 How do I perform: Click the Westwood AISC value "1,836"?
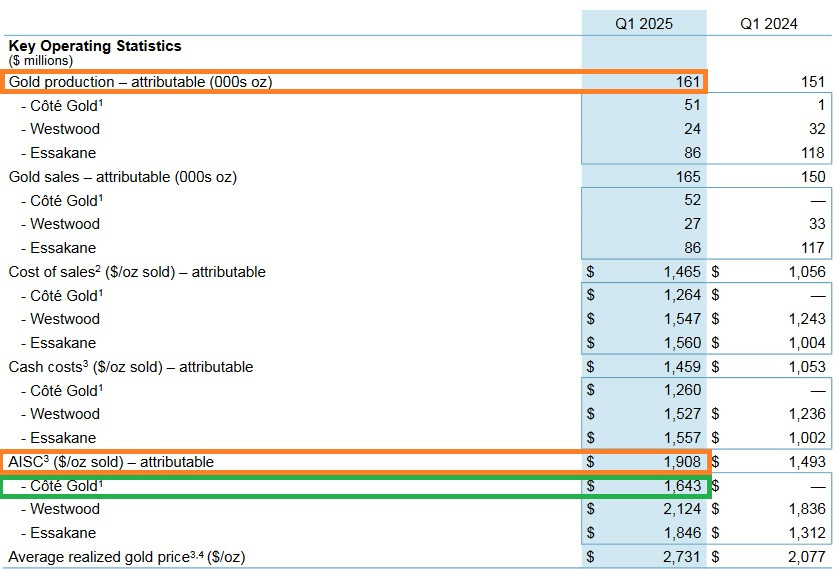pyautogui.click(x=807, y=509)
